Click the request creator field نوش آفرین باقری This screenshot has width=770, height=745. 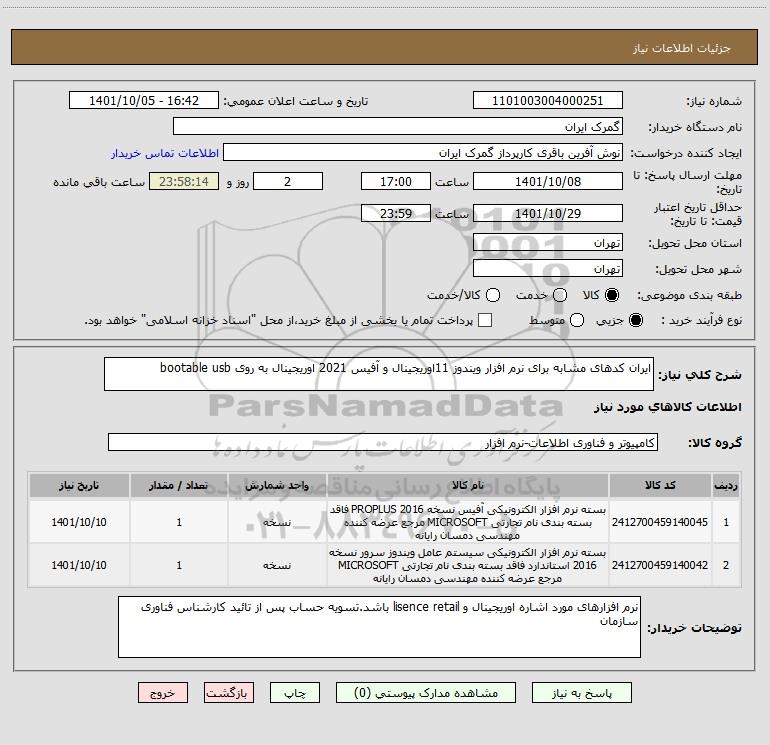click(423, 152)
